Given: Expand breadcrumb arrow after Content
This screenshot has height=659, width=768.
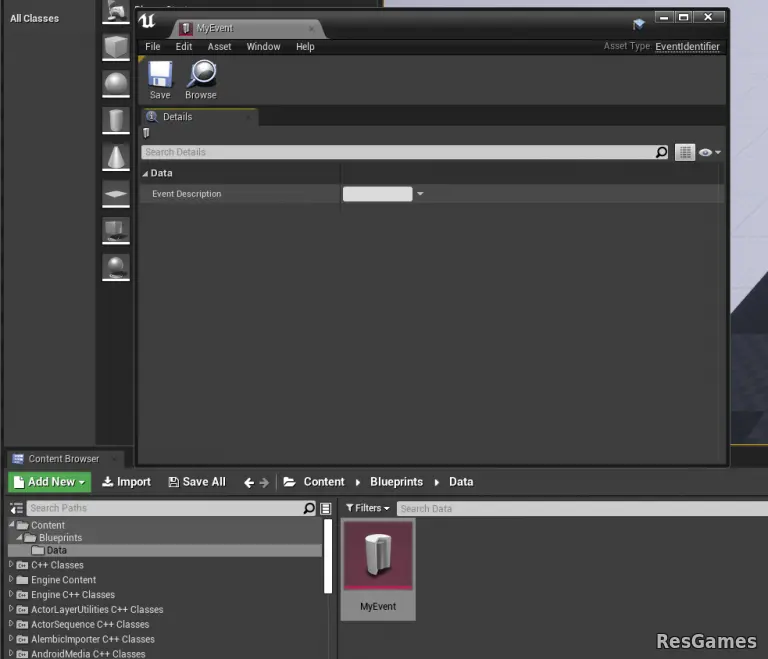Looking at the screenshot, I should point(358,483).
